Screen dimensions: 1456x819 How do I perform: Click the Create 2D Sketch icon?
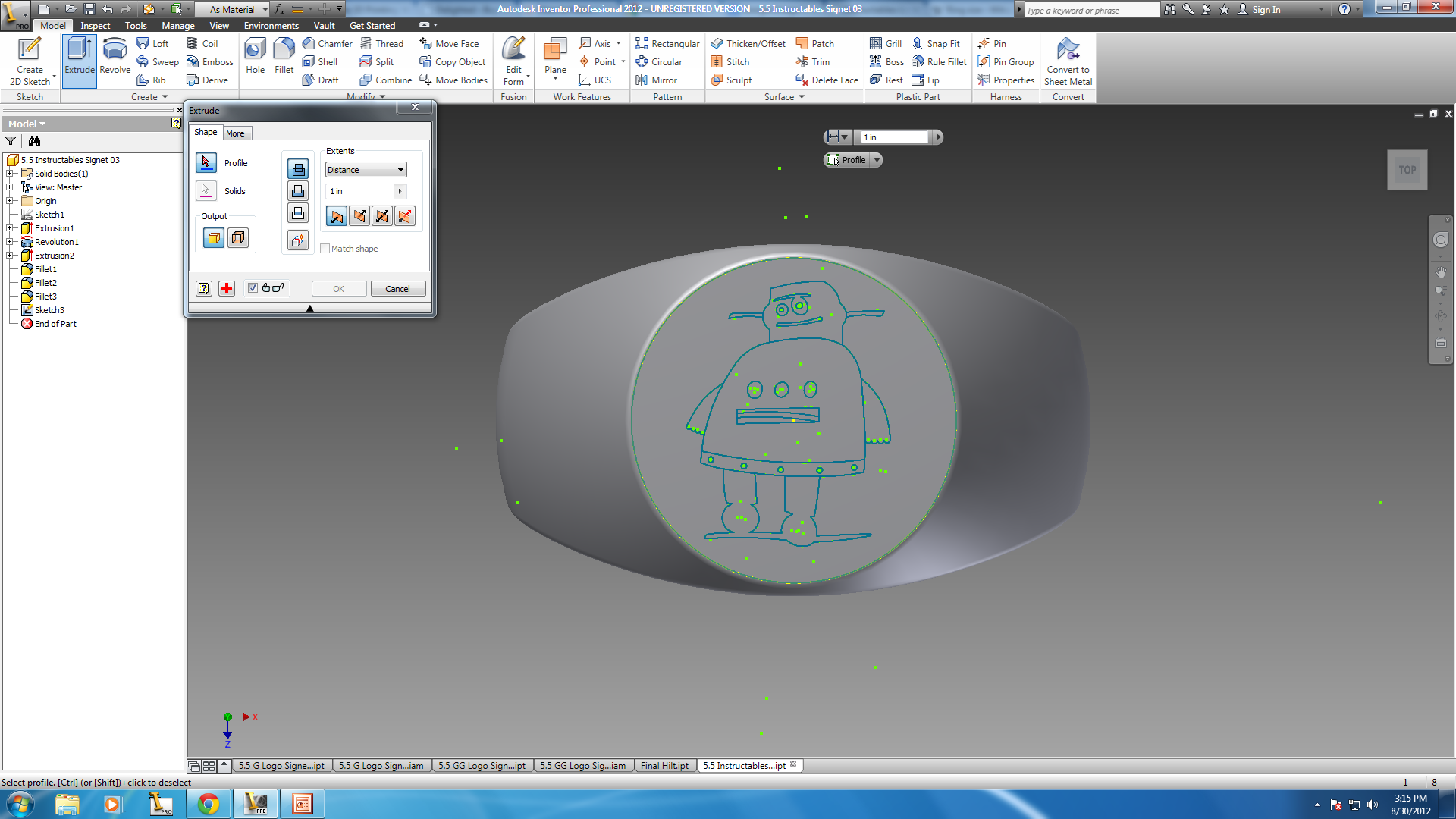[x=30, y=61]
